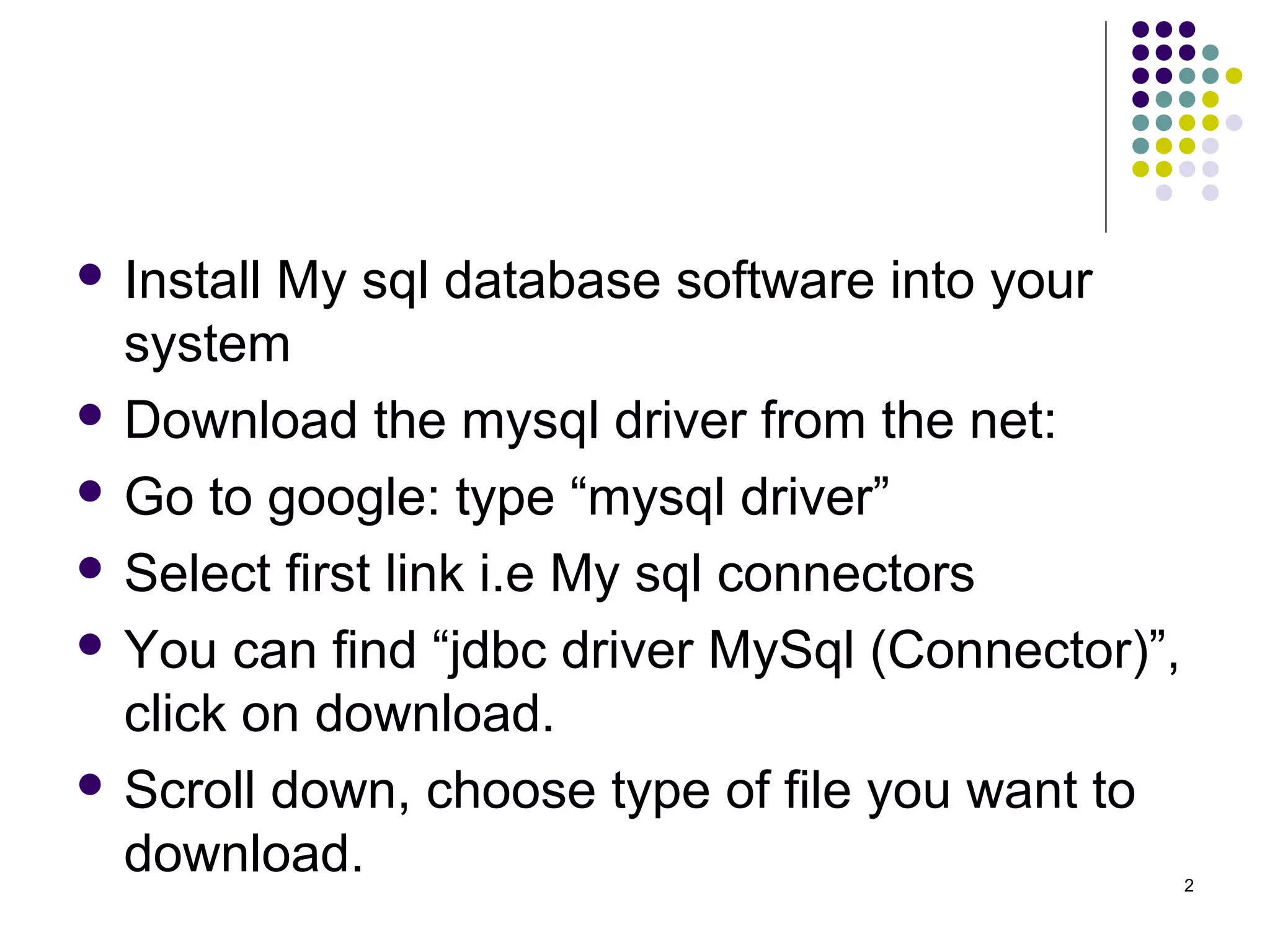Click the yellow dot at the grid's right edge
This screenshot has height=952, width=1270.
coord(1233,76)
